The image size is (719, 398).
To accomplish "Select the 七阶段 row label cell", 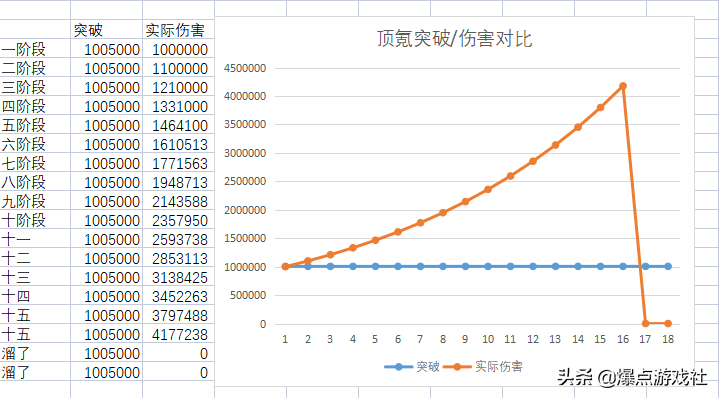I will point(35,163).
